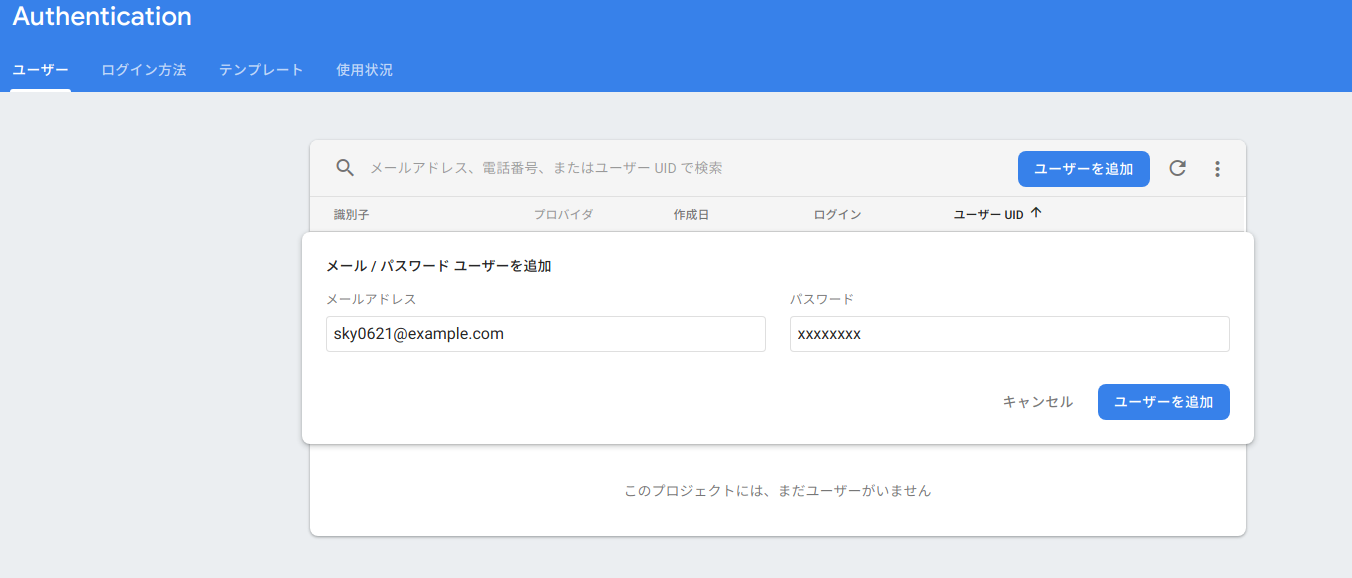Viewport: 1352px width, 578px height.
Task: Click the sort arrow next to ユーザー UID
Action: coord(1033,212)
